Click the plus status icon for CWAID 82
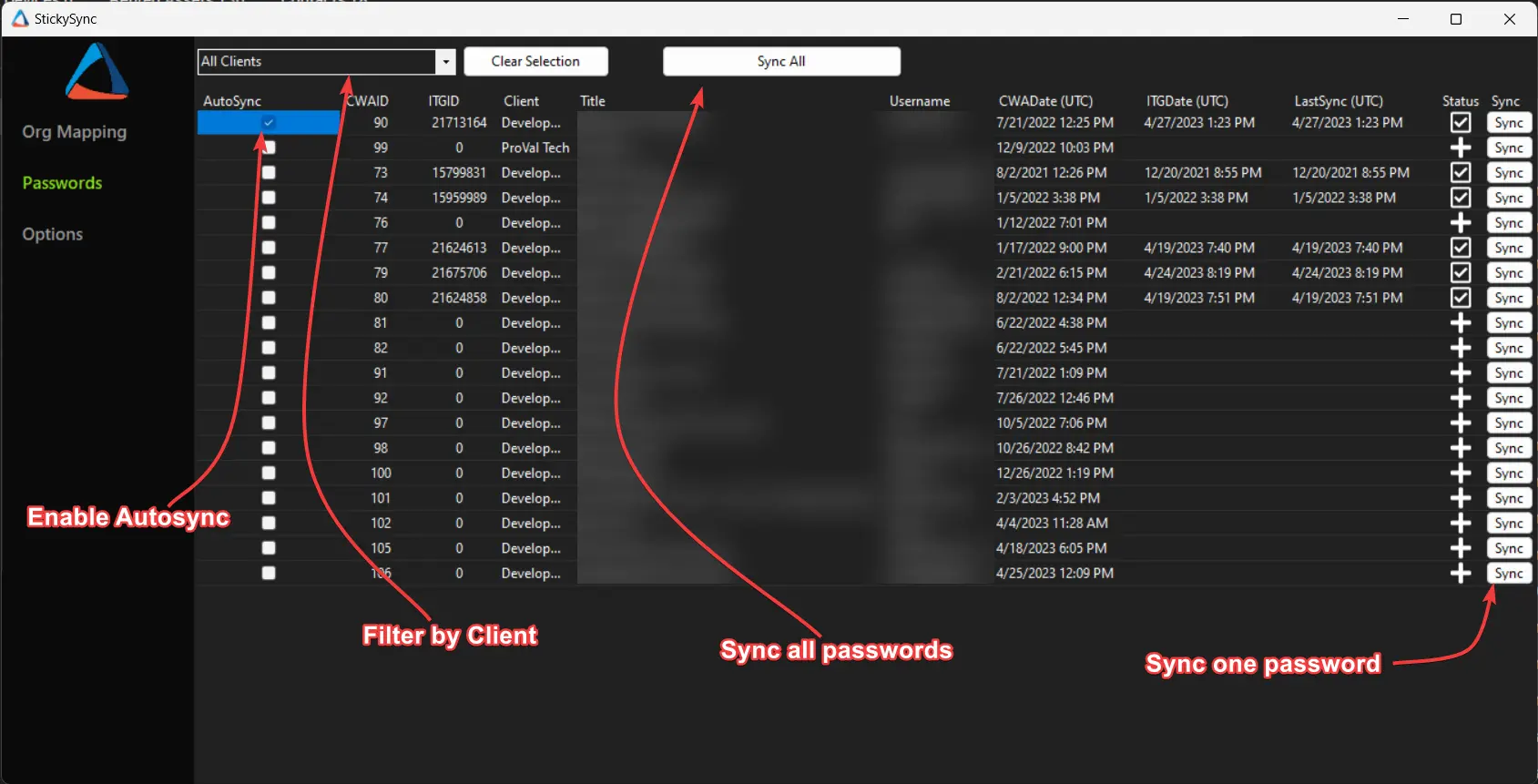Viewport: 1538px width, 784px height. 1461,348
